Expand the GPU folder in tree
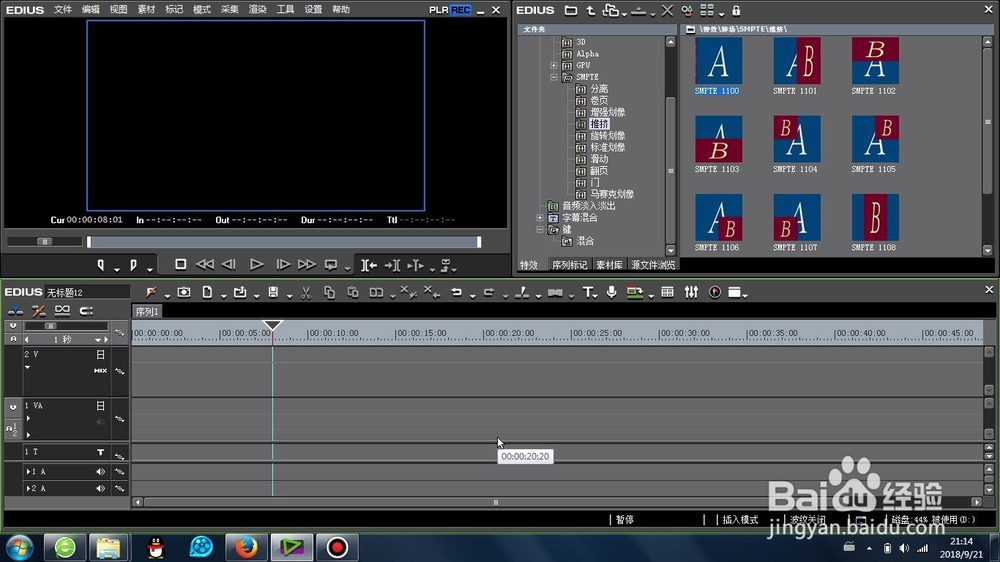The image size is (1000, 562). point(554,66)
